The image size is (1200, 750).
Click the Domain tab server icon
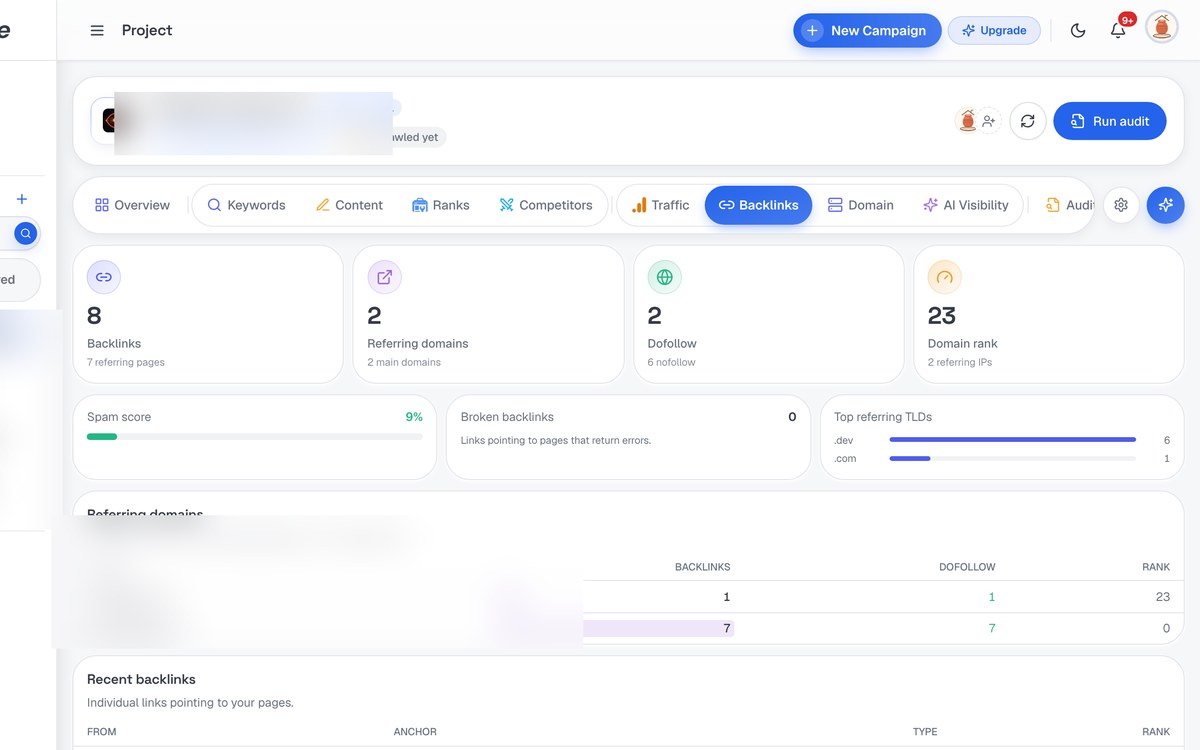[x=835, y=205]
